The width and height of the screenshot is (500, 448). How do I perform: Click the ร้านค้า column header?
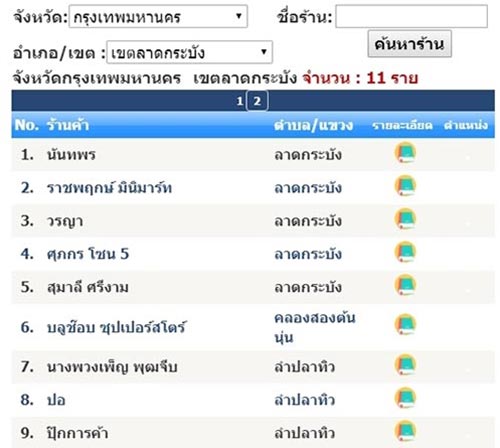(x=68, y=125)
